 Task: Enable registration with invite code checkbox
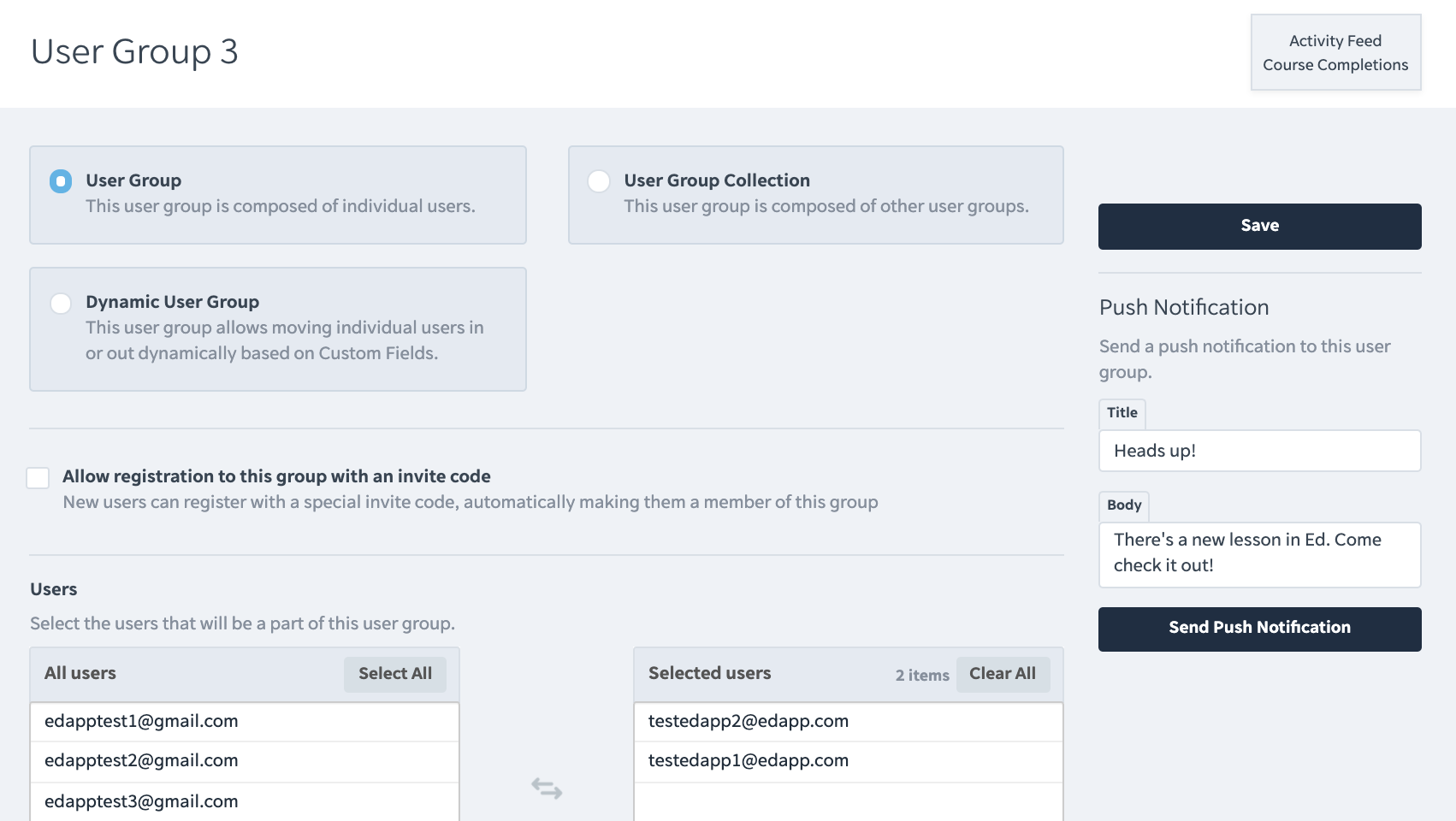[x=38, y=478]
